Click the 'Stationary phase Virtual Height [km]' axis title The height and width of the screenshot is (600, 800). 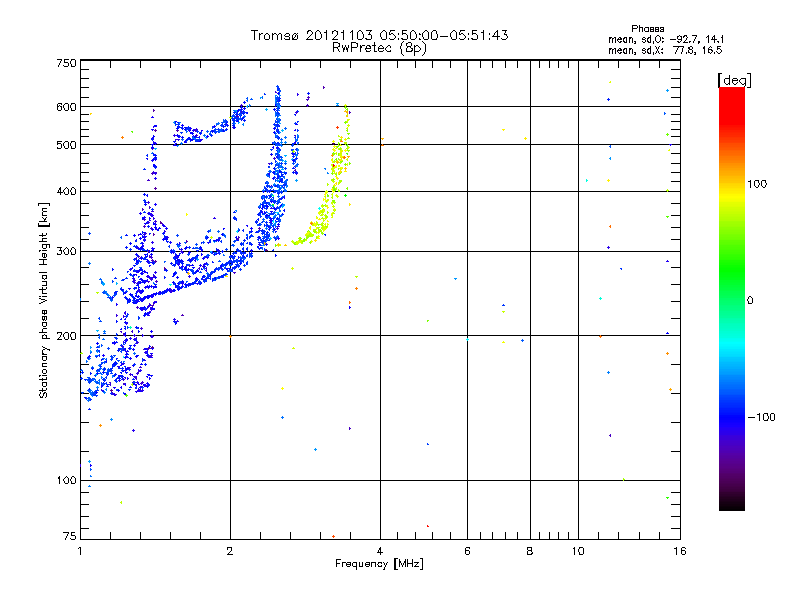tap(44, 300)
